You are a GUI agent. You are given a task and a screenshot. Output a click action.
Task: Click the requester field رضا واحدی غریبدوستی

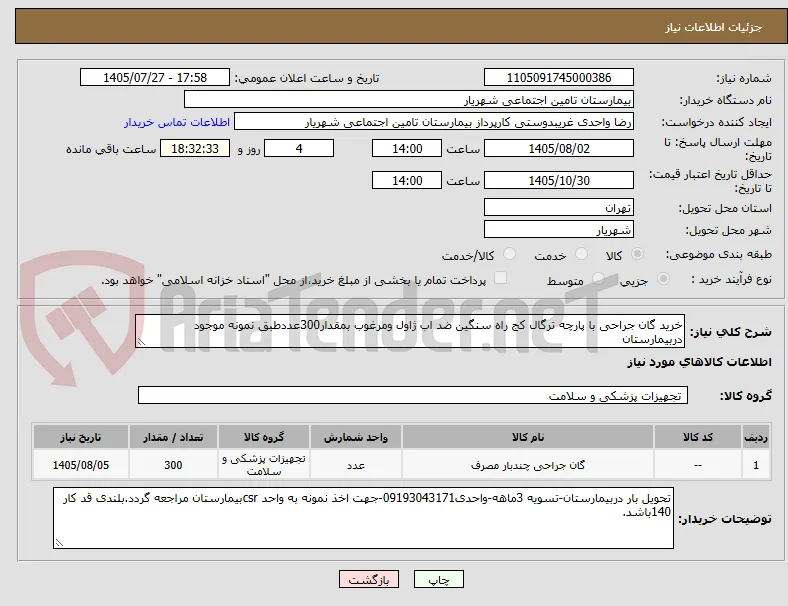coord(434,122)
